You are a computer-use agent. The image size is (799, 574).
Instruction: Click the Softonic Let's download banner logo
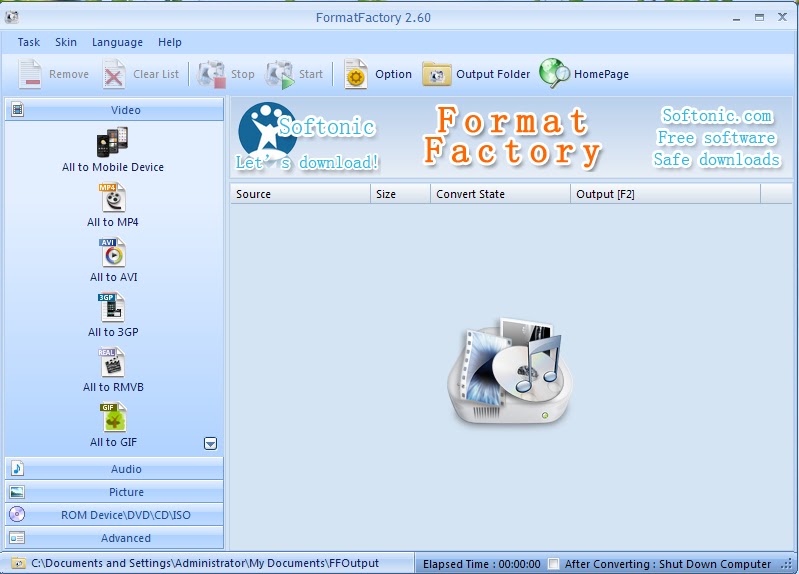pos(307,137)
